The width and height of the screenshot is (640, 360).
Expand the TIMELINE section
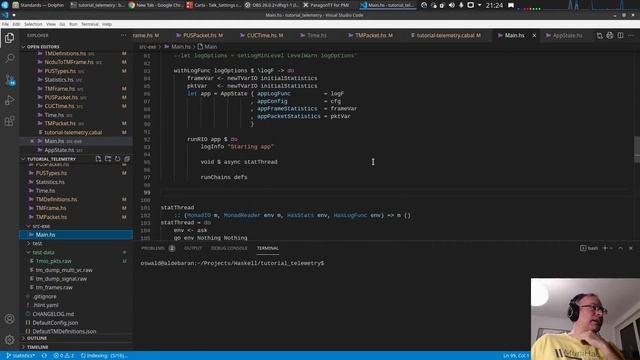(x=38, y=347)
